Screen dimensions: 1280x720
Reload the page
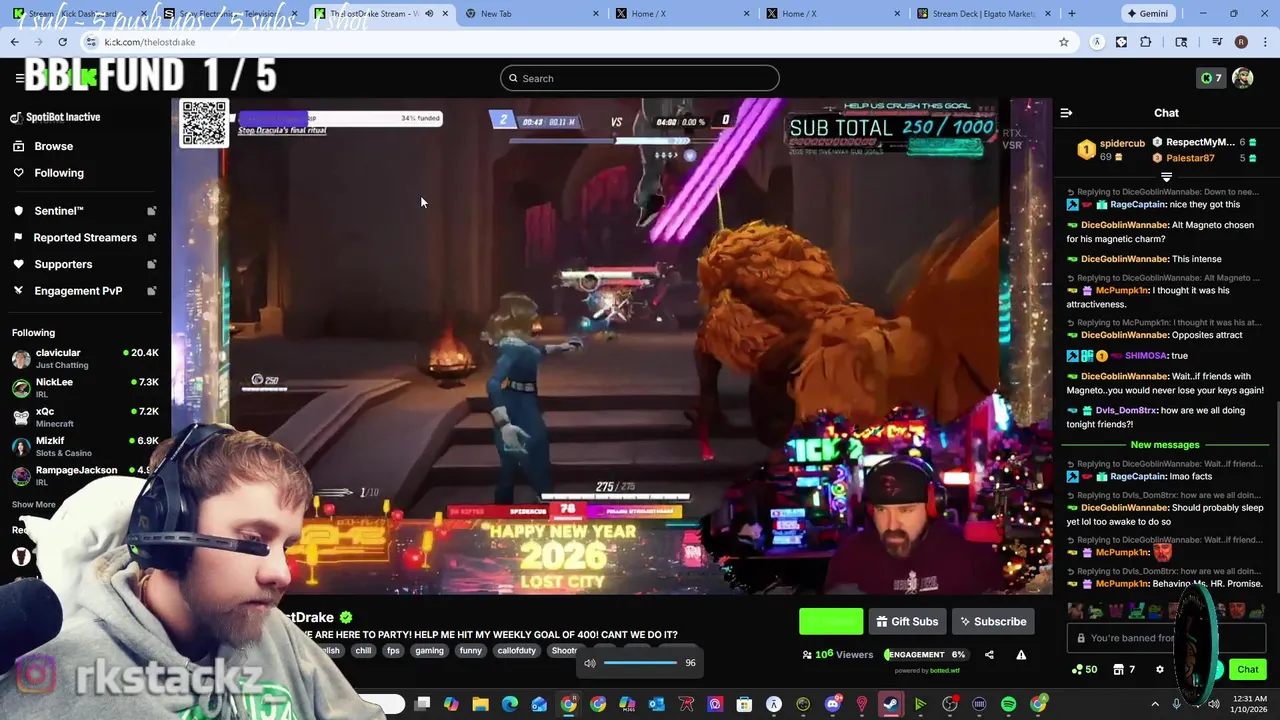point(62,42)
